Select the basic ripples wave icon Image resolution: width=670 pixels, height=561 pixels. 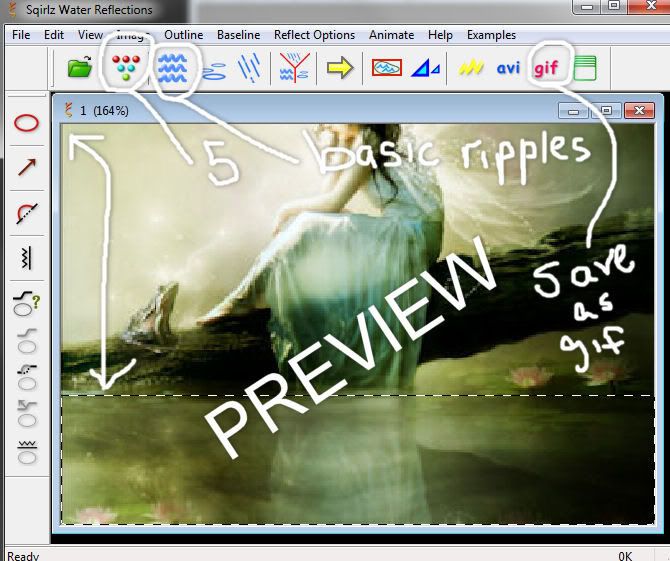pos(173,68)
